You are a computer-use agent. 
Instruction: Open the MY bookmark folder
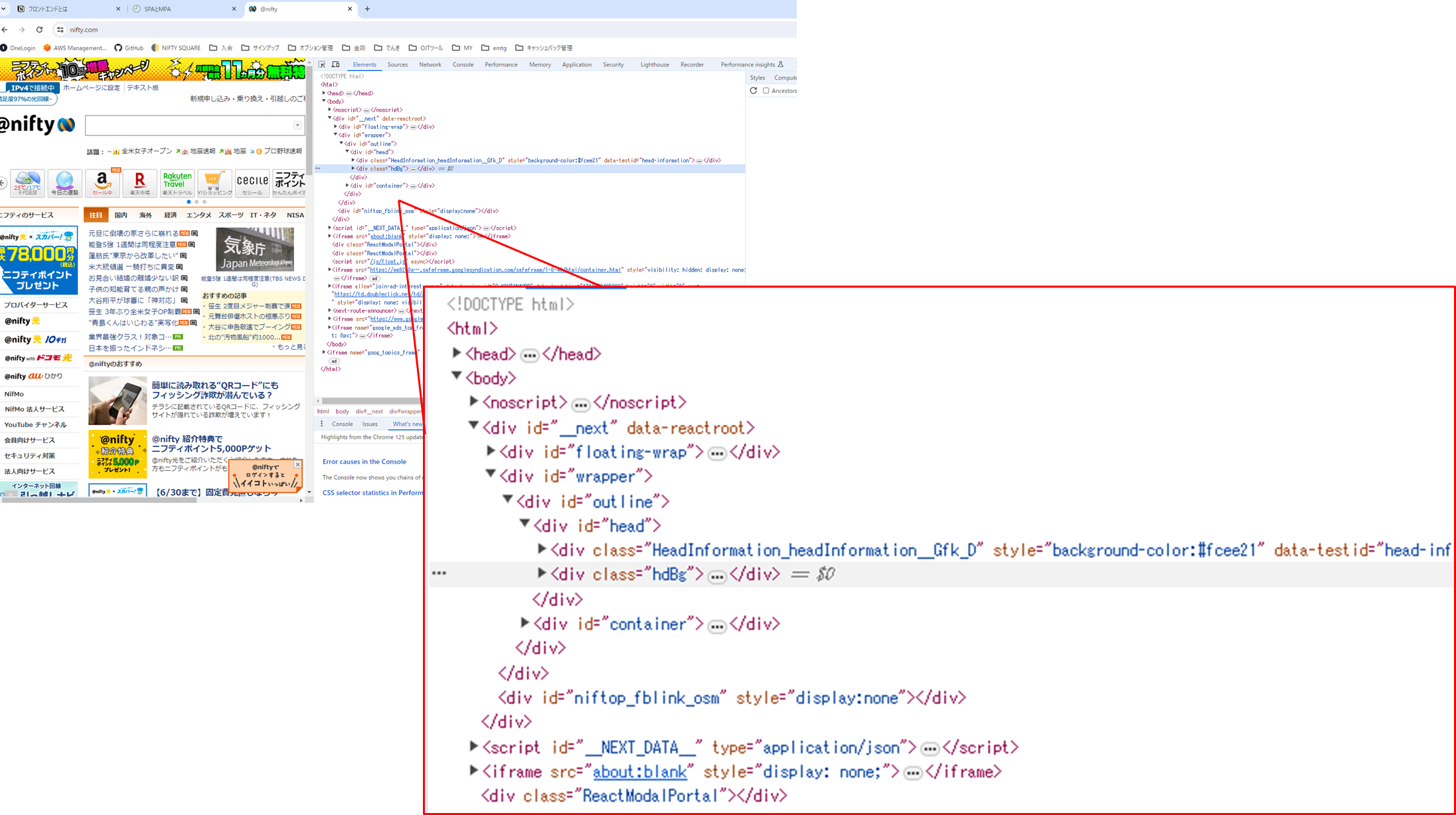pos(463,48)
